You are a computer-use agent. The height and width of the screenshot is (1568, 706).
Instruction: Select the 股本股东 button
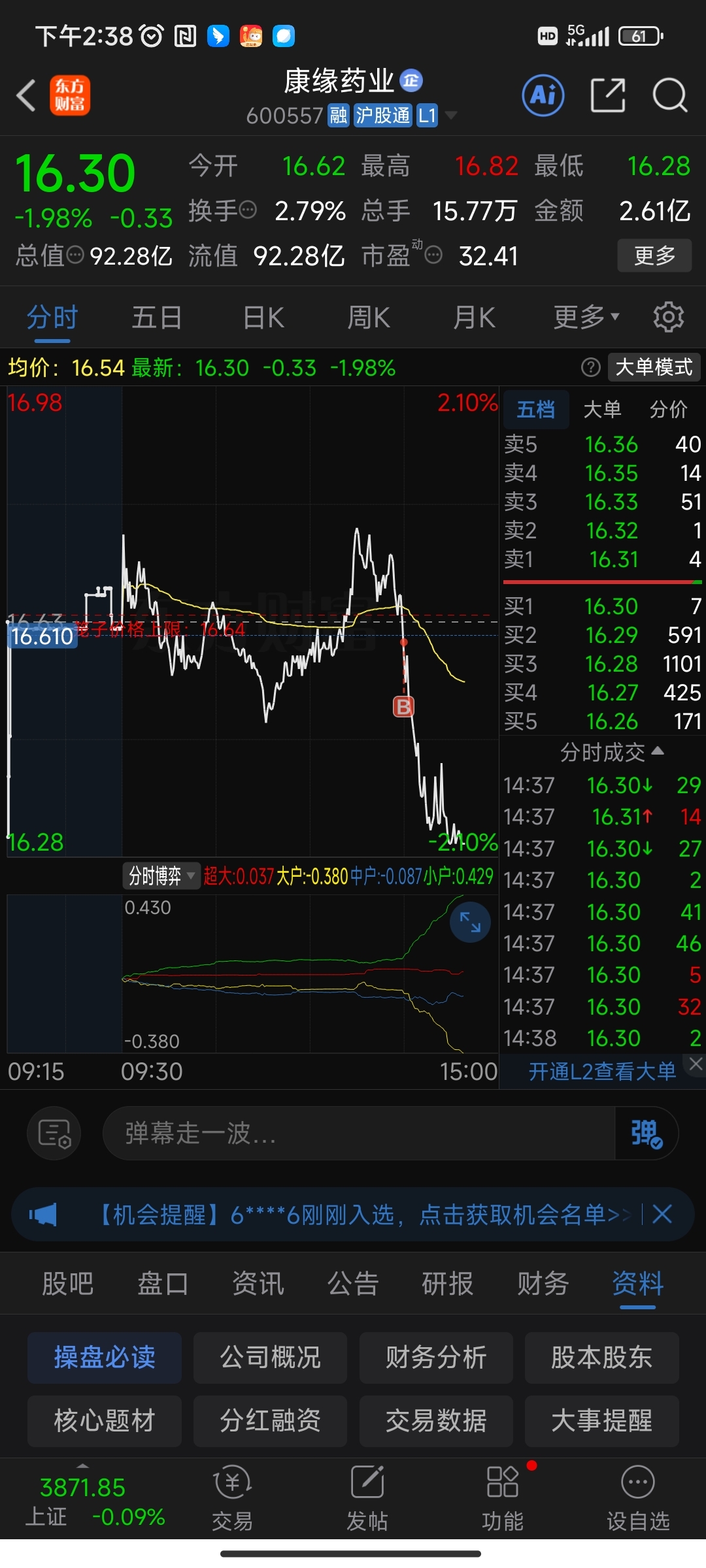click(601, 1358)
